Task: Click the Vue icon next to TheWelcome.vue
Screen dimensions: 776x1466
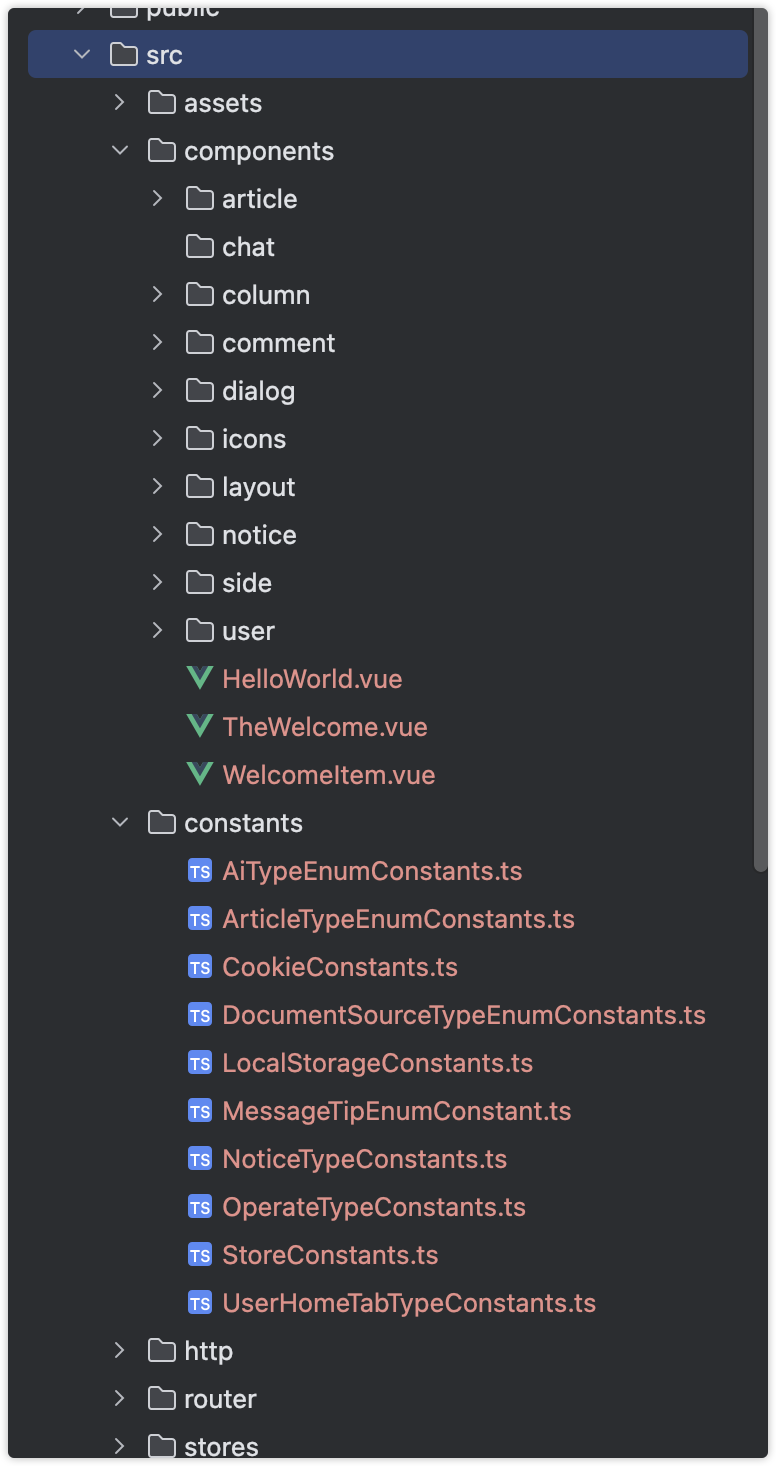Action: pyautogui.click(x=200, y=727)
